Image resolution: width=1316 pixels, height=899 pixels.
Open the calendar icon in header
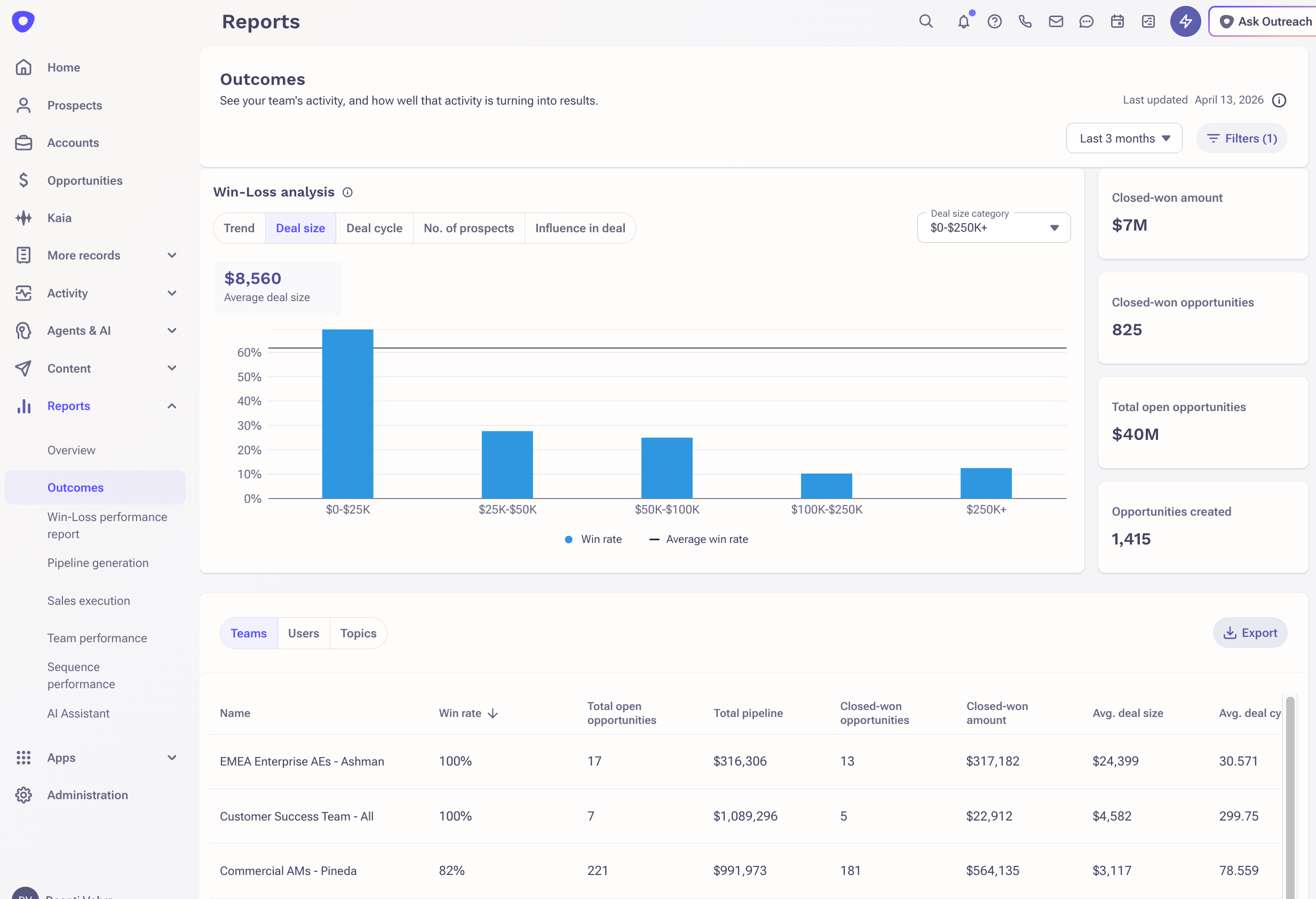(1116, 21)
